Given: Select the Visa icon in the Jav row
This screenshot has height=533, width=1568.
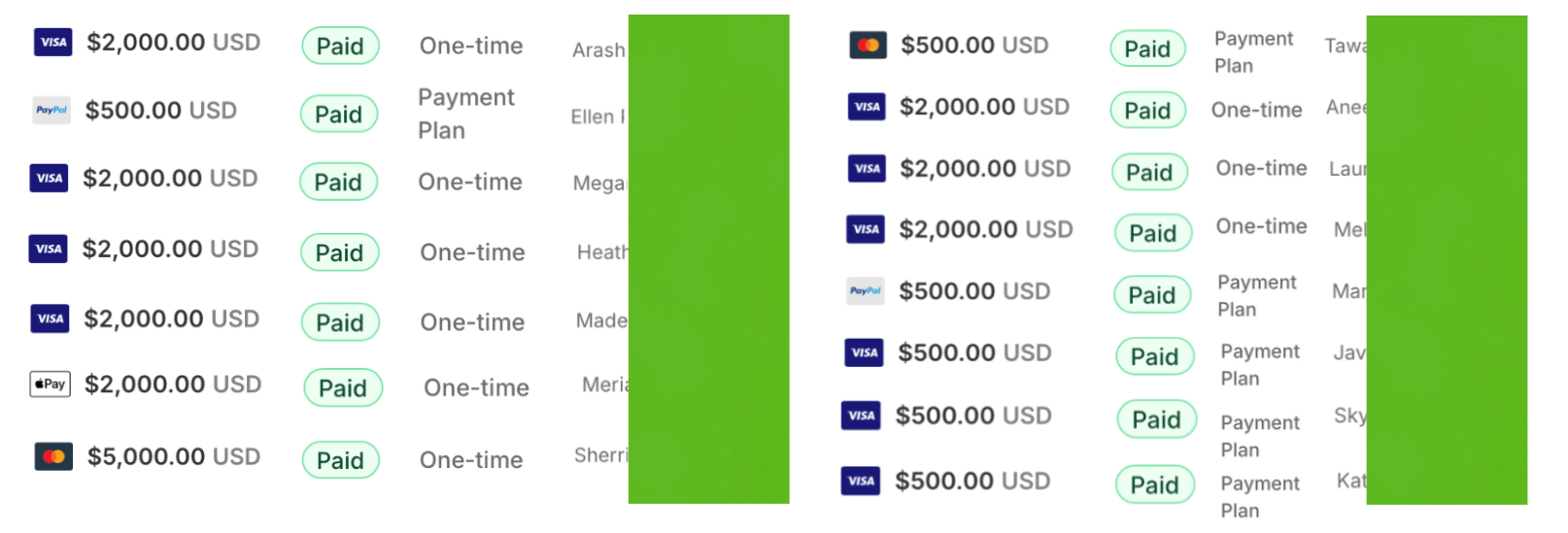Looking at the screenshot, I should coord(864,352).
